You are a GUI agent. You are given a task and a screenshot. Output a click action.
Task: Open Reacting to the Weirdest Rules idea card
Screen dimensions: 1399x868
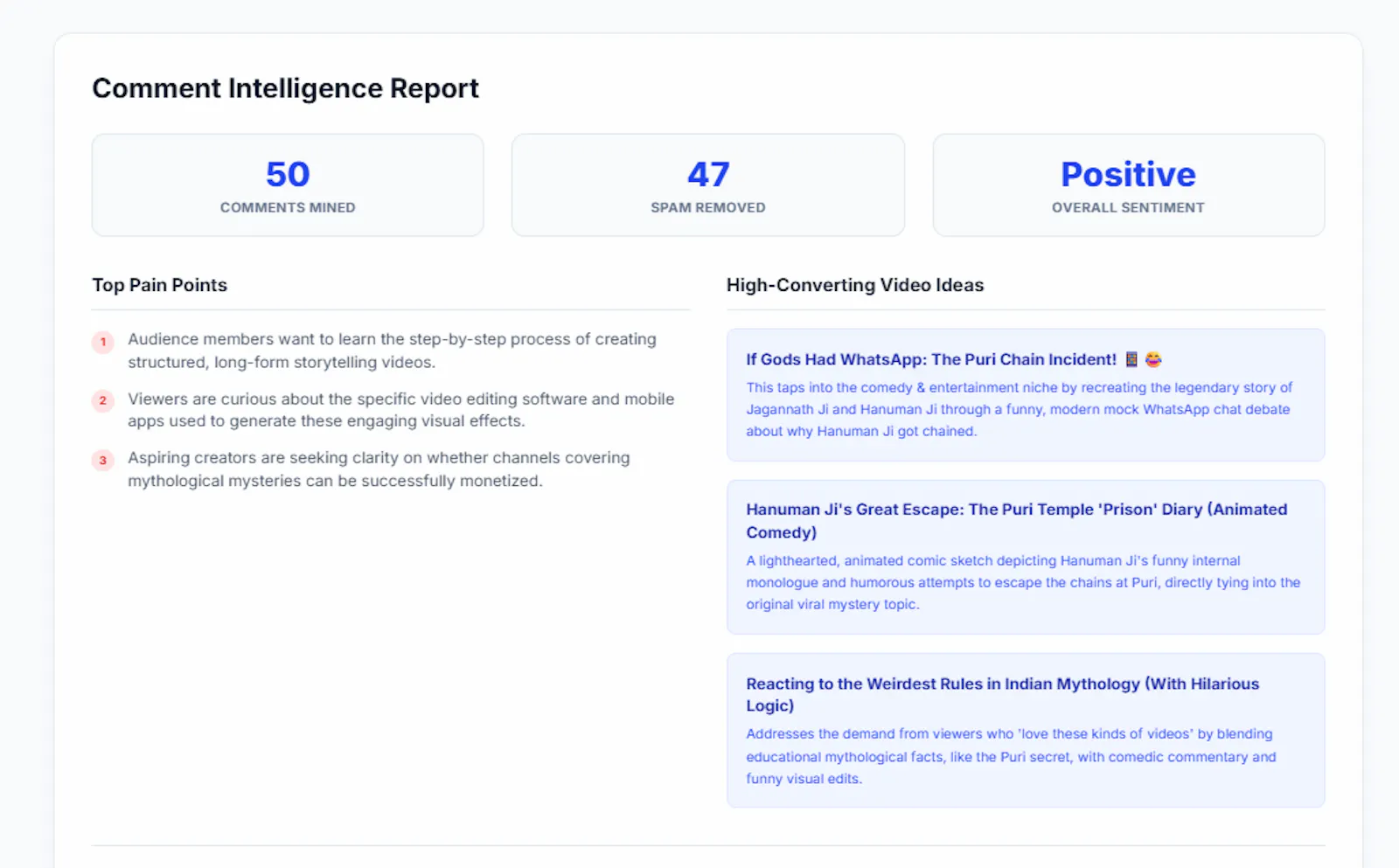pyautogui.click(x=1026, y=730)
